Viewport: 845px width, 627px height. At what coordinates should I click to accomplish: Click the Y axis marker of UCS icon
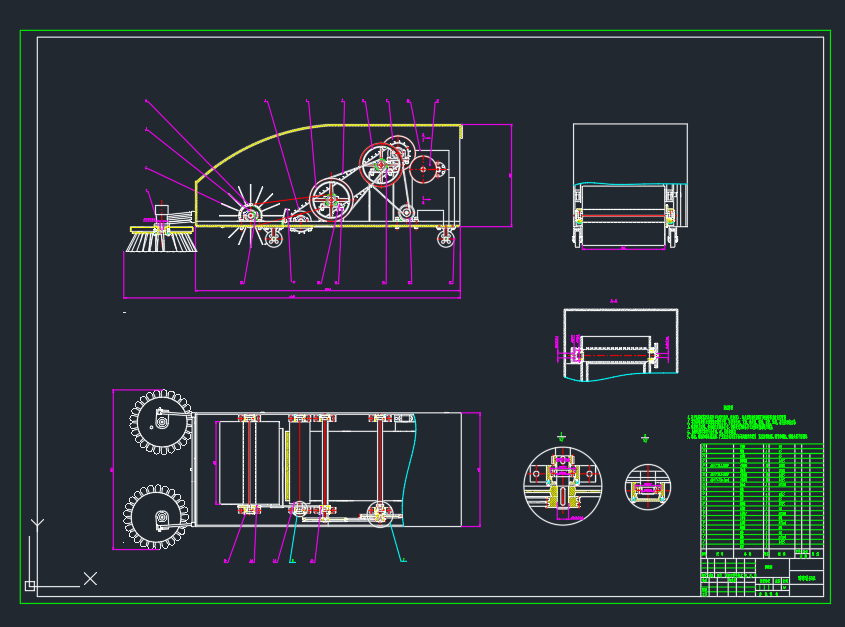click(37, 525)
